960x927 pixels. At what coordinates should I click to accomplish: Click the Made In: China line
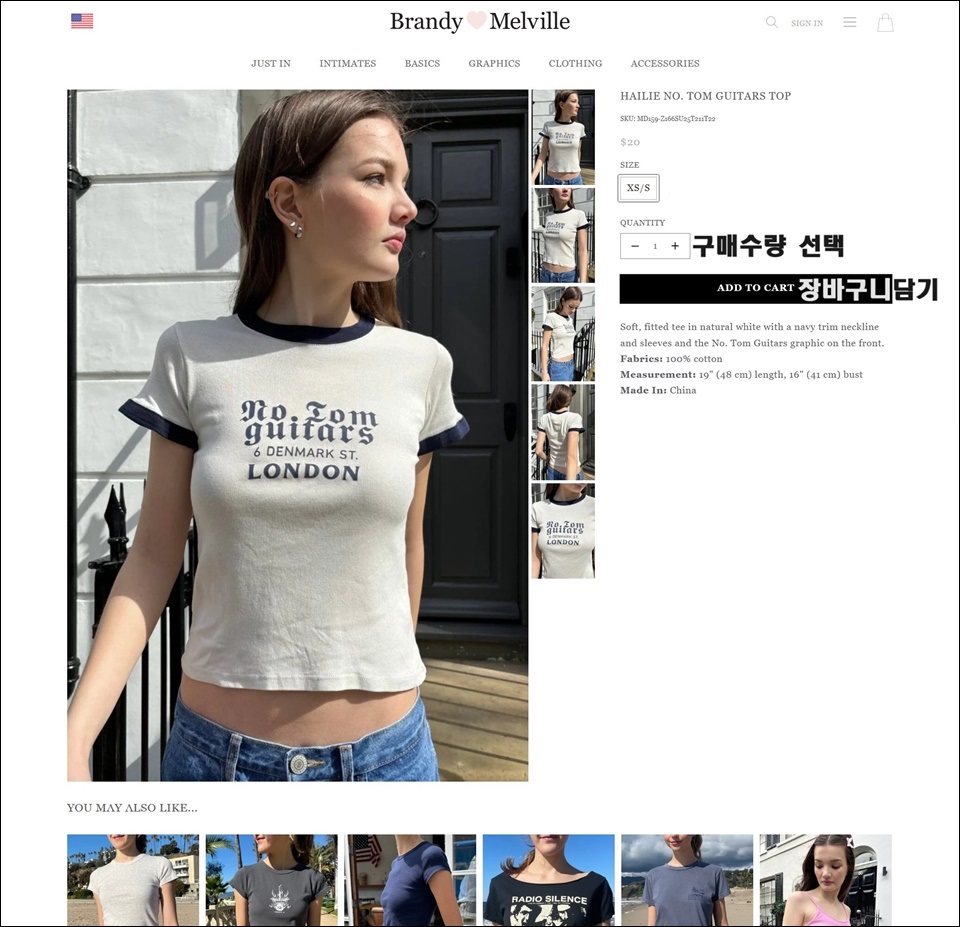(x=658, y=390)
